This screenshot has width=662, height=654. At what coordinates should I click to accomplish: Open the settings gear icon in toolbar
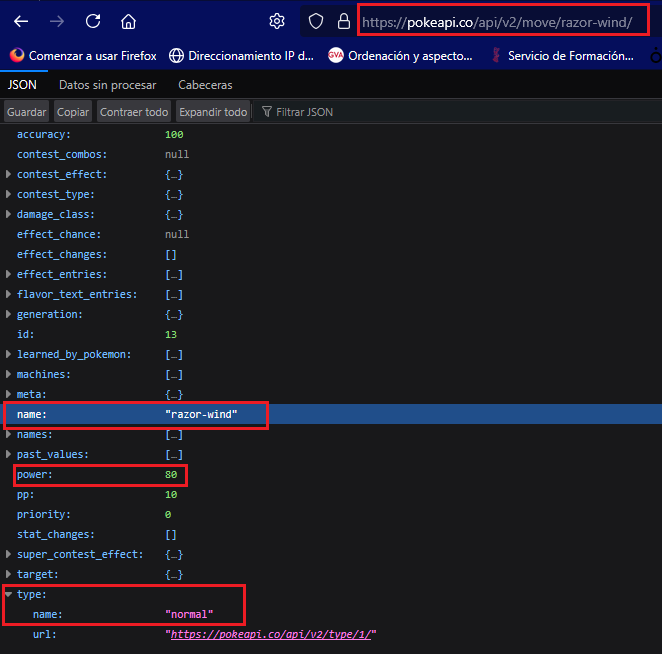click(x=277, y=21)
